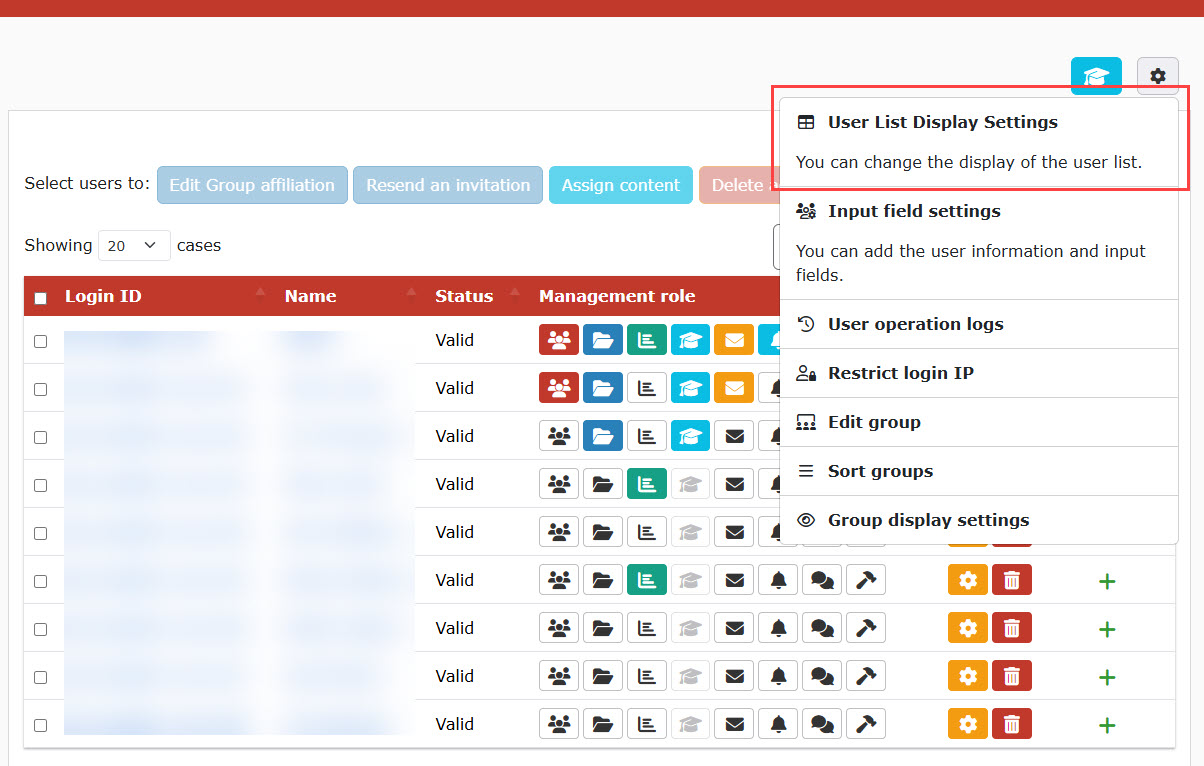Open User List Display Settings menu item
This screenshot has height=766, width=1204.
pyautogui.click(x=941, y=122)
